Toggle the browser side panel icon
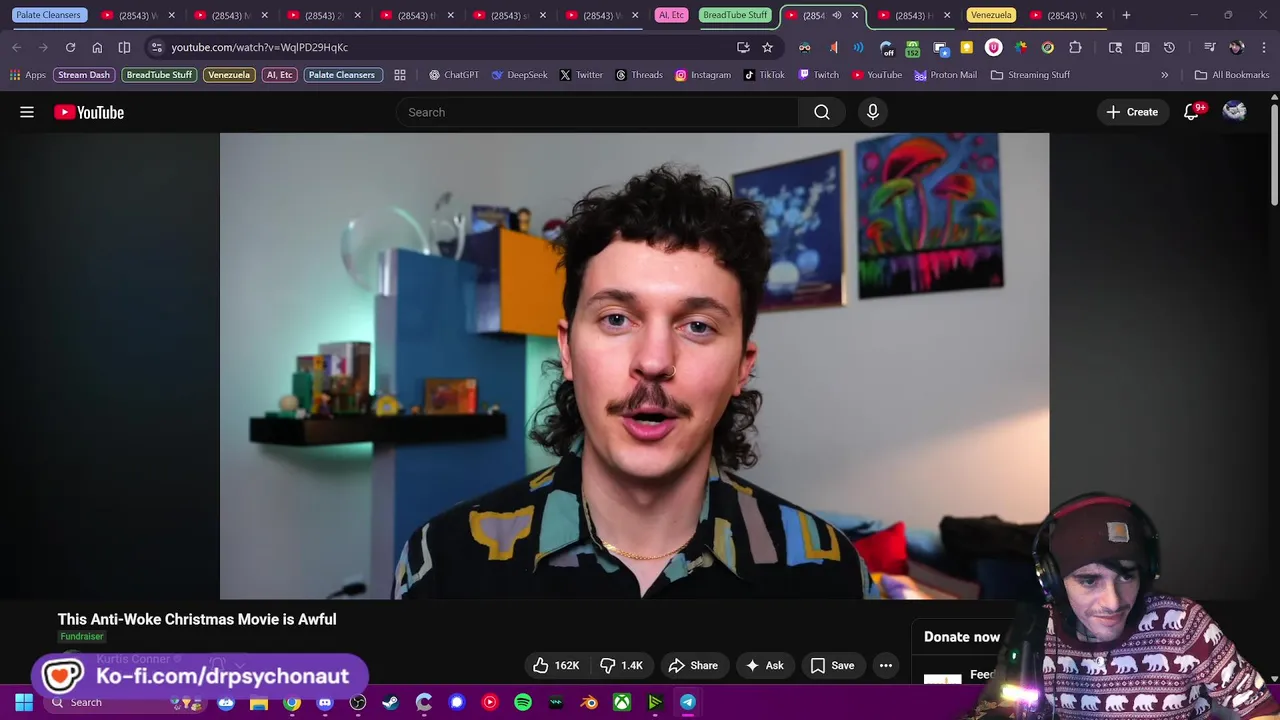The image size is (1280, 720). click(x=124, y=47)
